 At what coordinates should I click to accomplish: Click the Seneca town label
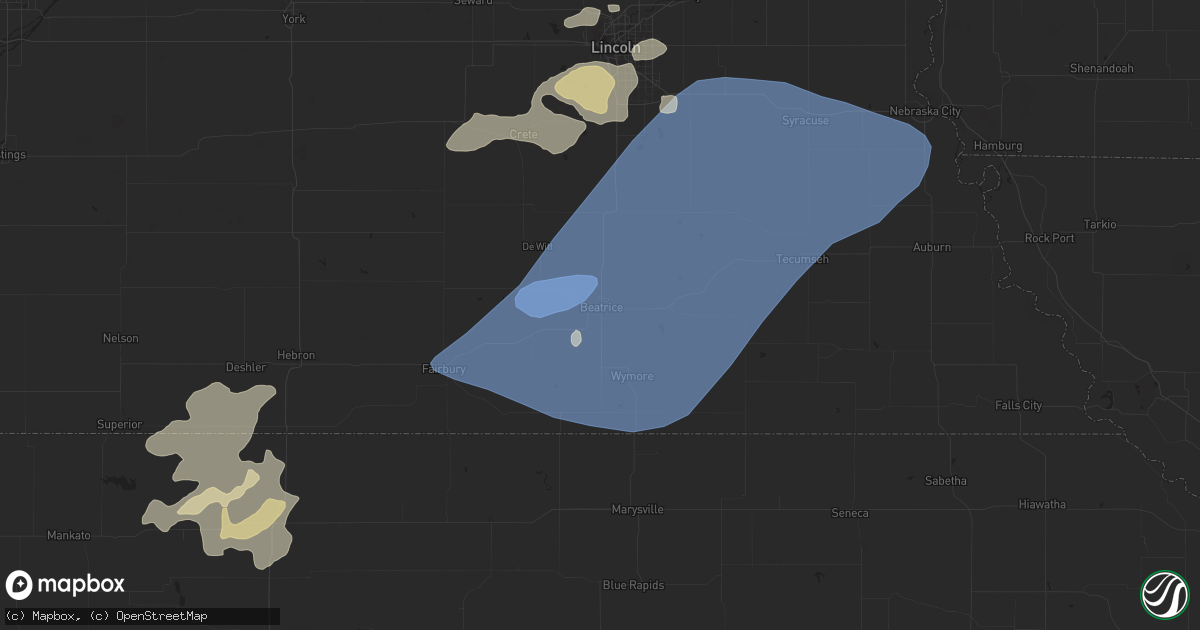pos(850,513)
